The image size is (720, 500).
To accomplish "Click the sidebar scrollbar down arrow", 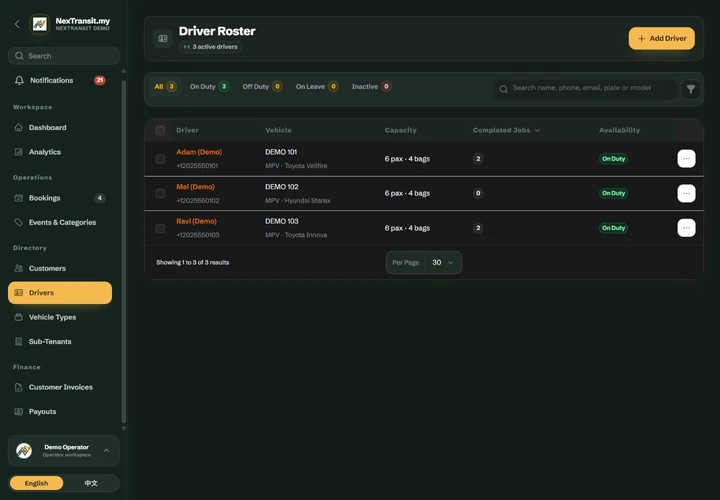I will pyautogui.click(x=123, y=428).
